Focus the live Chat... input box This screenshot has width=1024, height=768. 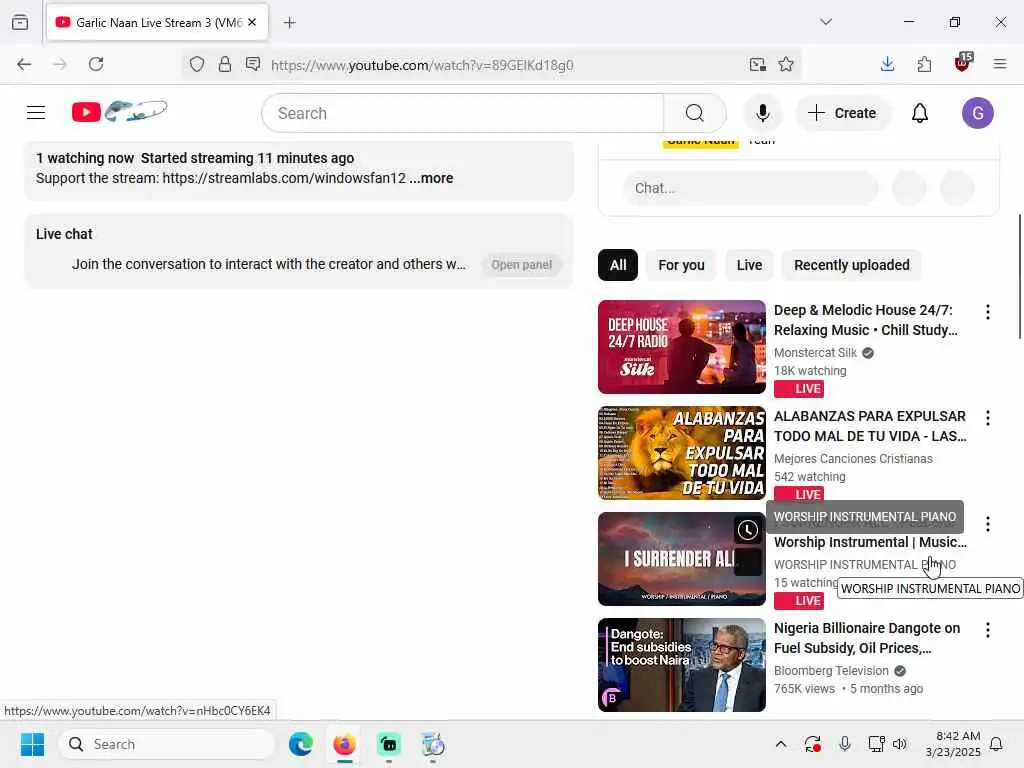click(750, 188)
